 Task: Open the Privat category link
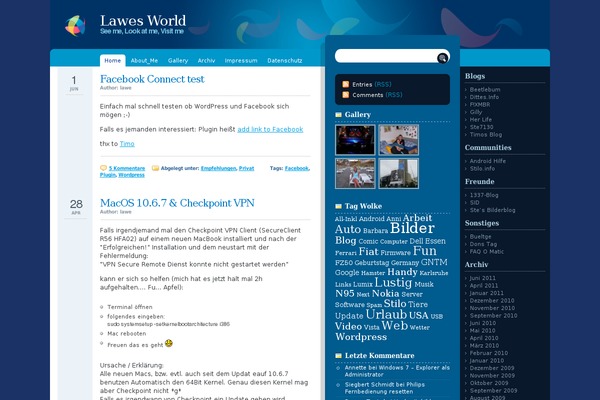[x=246, y=168]
